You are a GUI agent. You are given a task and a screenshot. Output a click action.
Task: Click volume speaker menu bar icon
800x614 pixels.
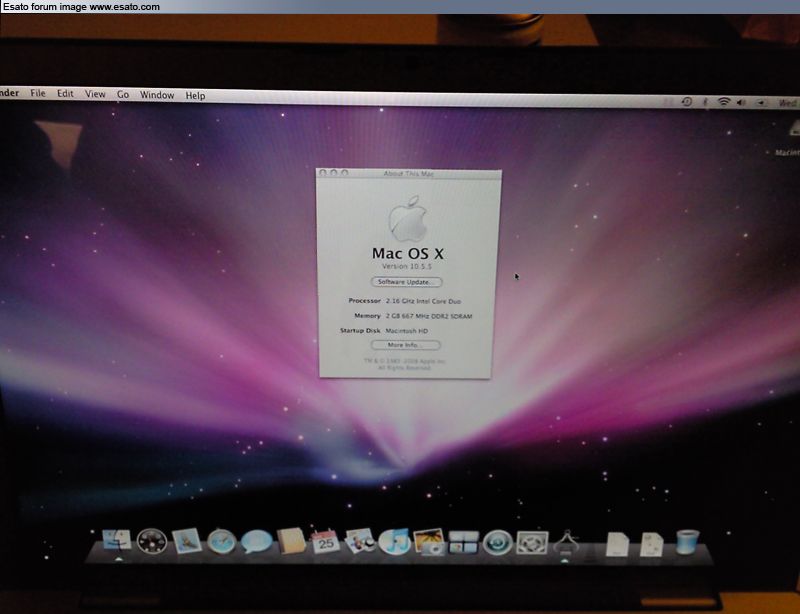click(x=742, y=102)
